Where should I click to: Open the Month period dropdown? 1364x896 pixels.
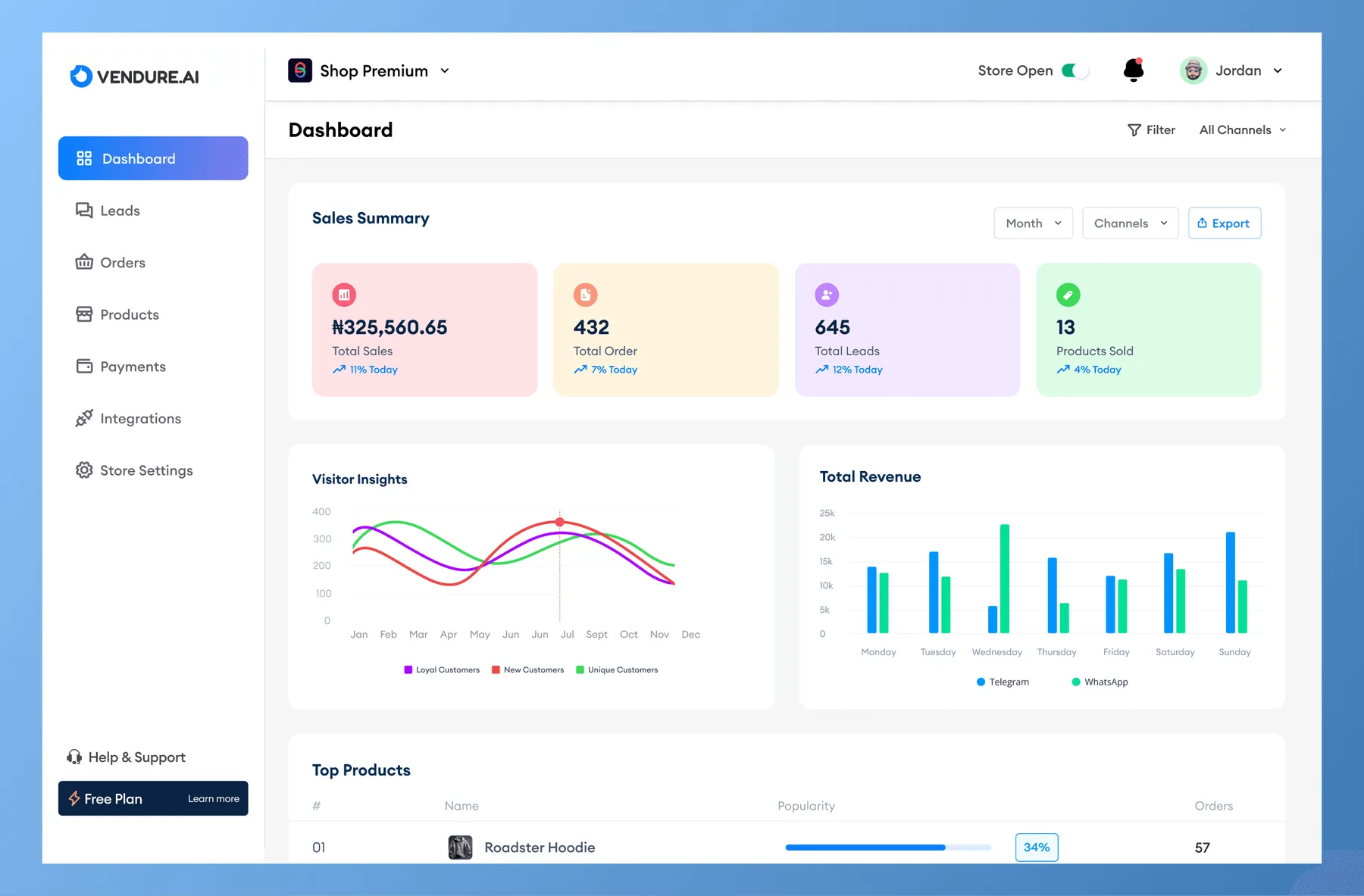coord(1034,223)
